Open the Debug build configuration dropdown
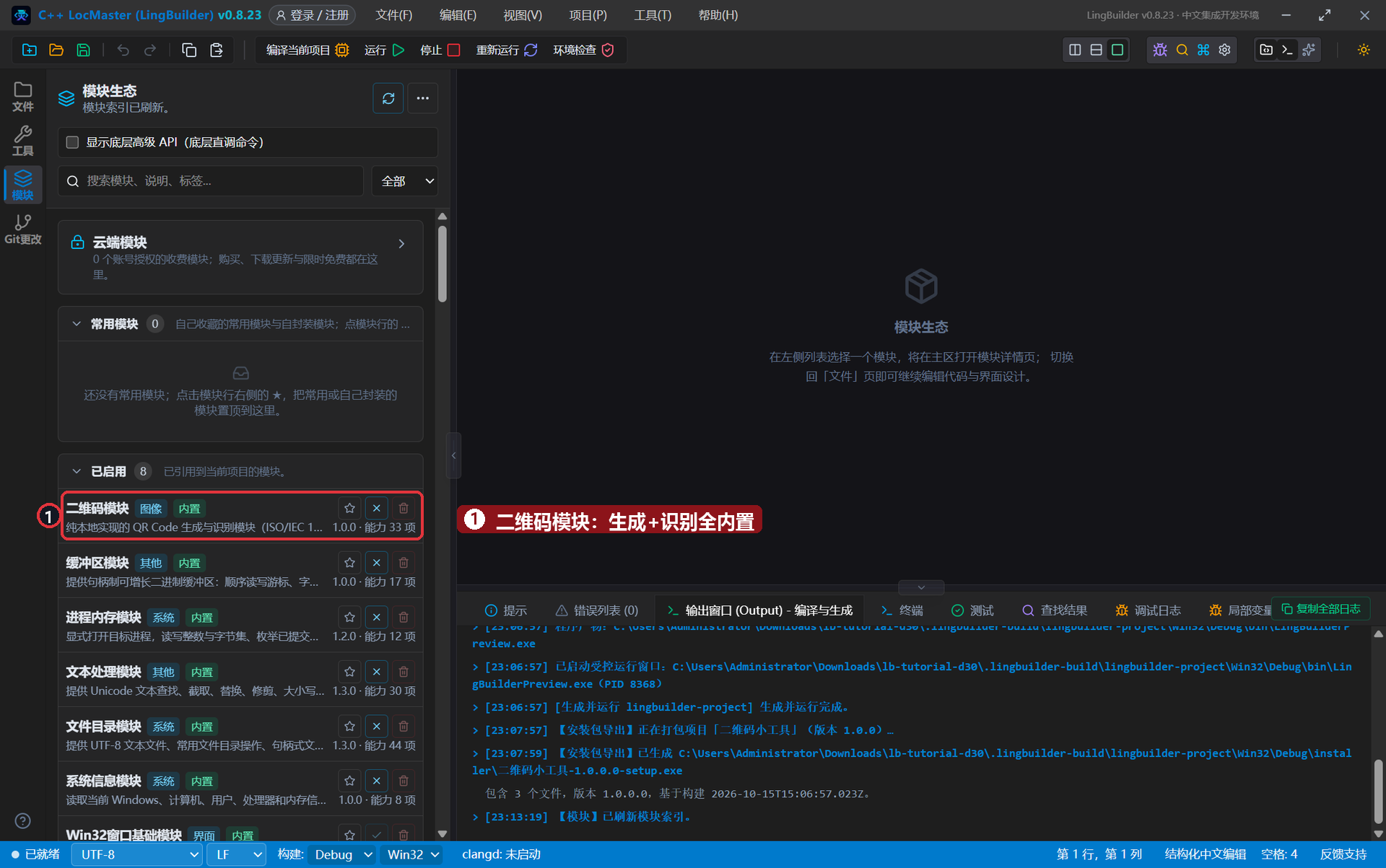Image resolution: width=1386 pixels, height=868 pixels. [x=342, y=854]
